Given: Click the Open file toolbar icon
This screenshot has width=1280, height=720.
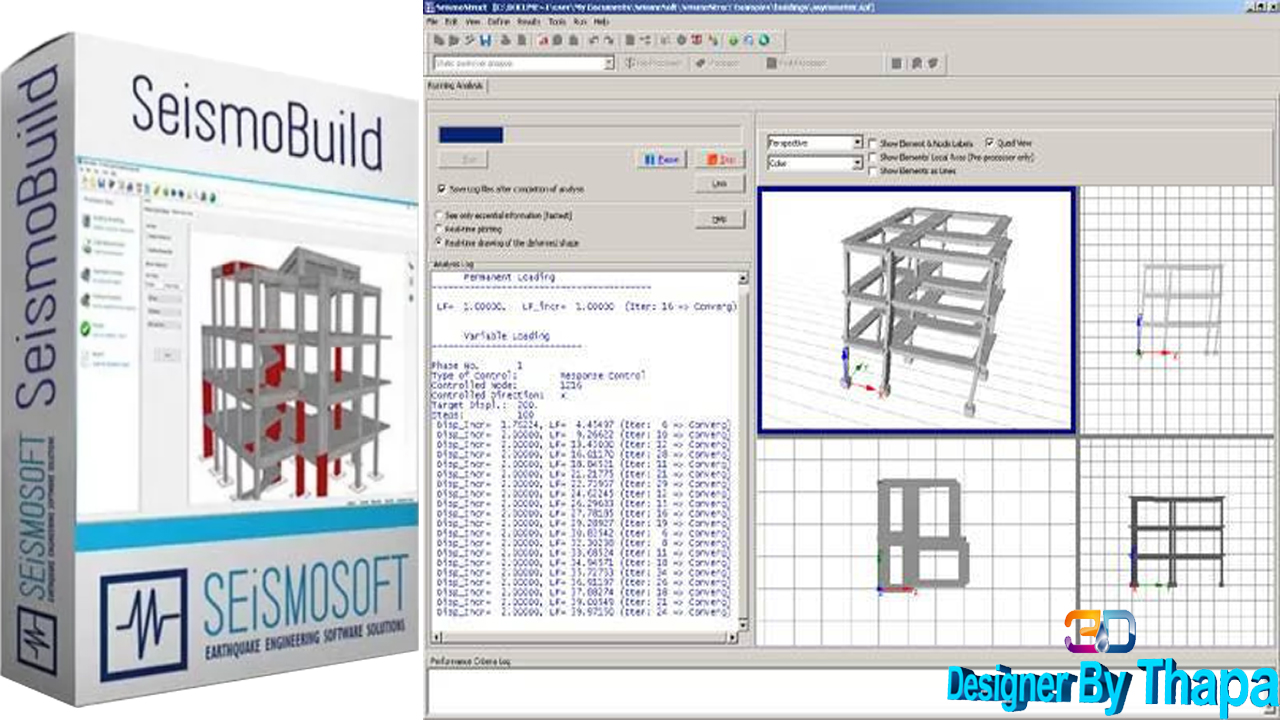Looking at the screenshot, I should pyautogui.click(x=453, y=40).
